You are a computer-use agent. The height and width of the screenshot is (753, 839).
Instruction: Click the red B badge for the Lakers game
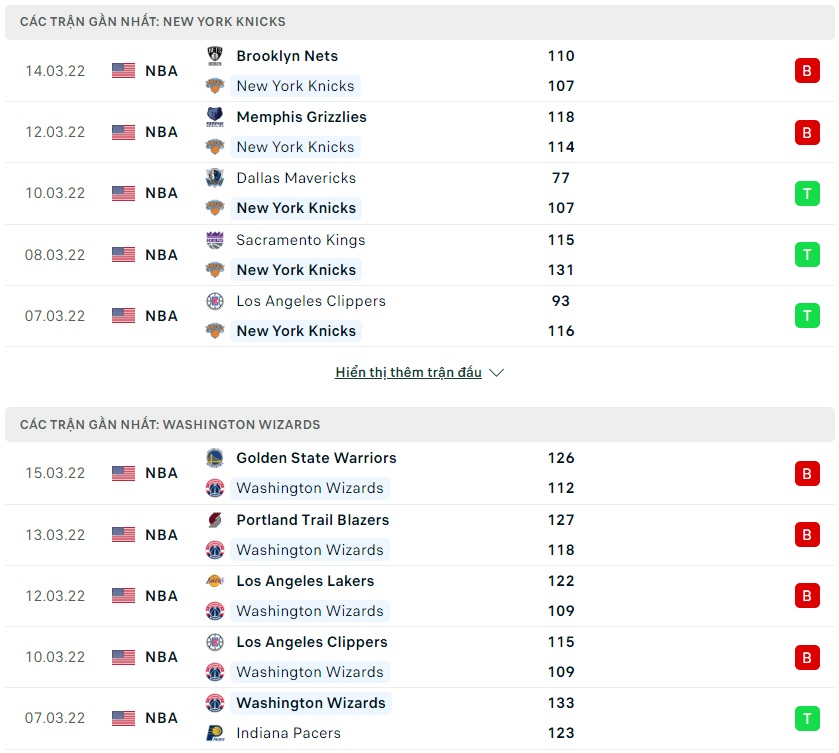(807, 596)
